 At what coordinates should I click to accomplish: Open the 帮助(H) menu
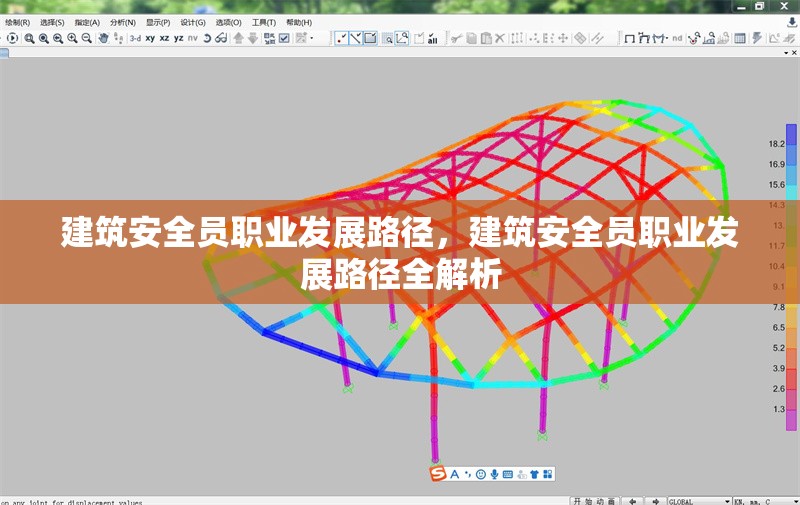click(298, 22)
